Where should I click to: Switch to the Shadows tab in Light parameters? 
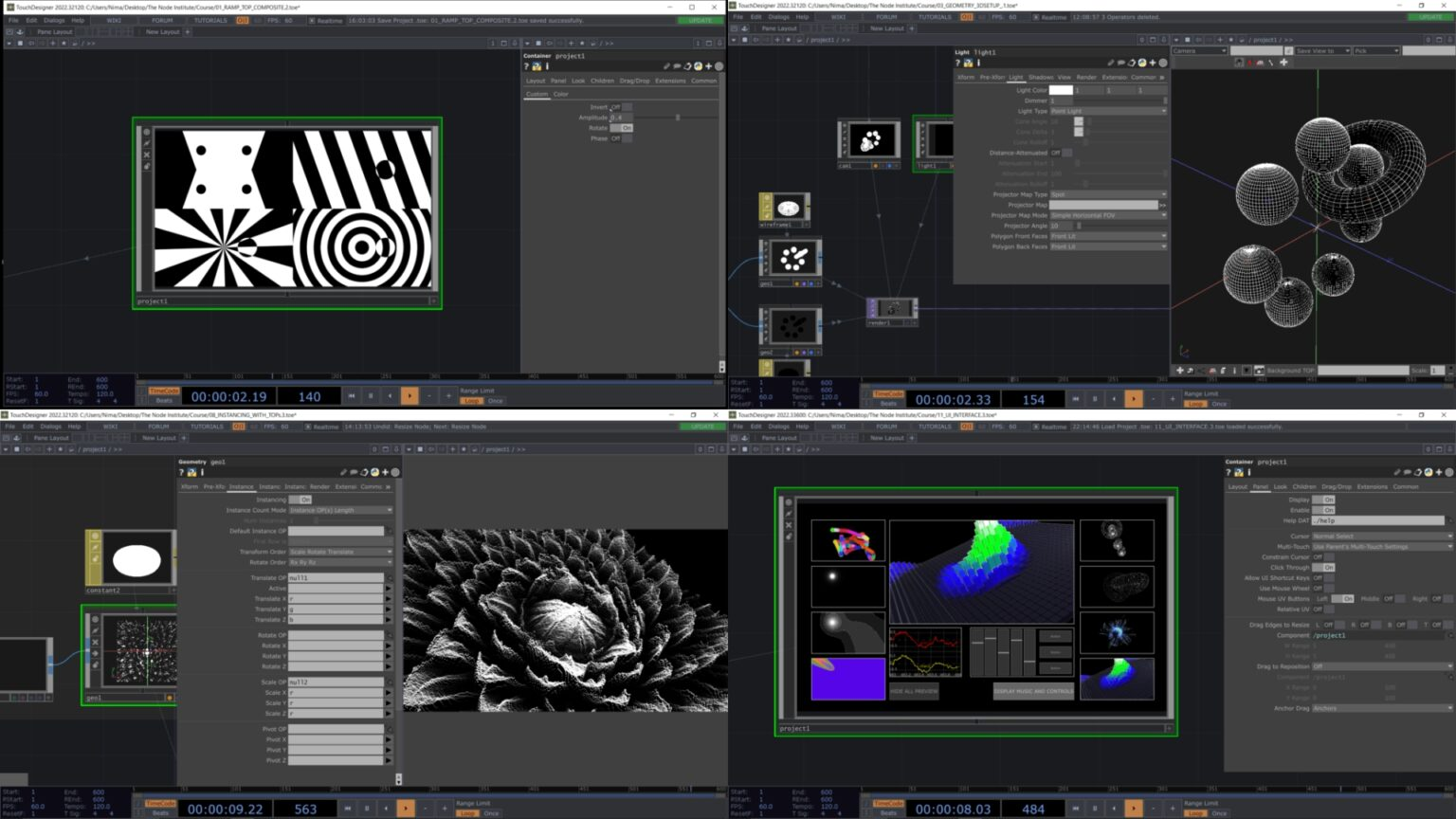1043,77
